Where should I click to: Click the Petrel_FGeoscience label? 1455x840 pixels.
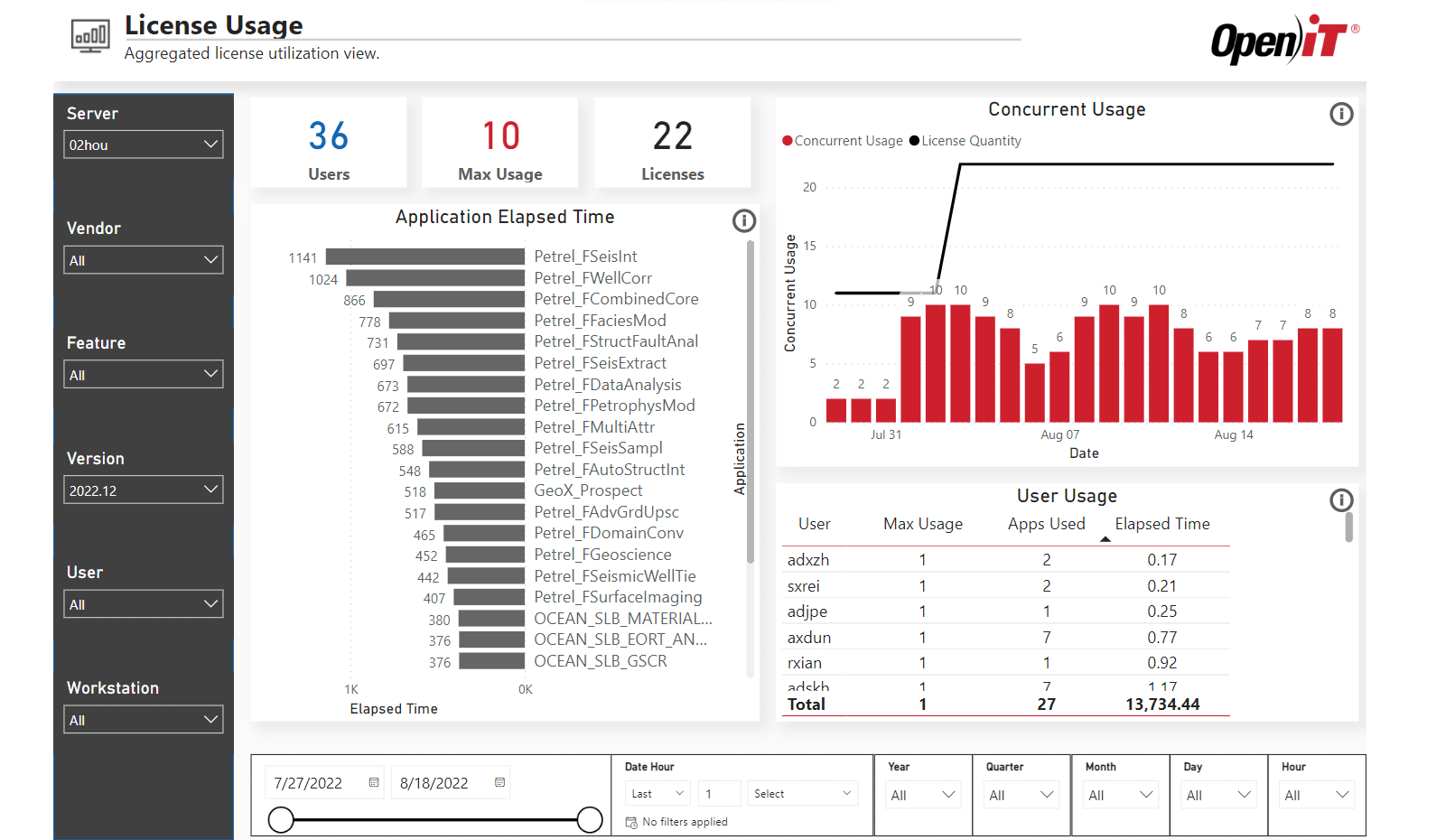[602, 555]
